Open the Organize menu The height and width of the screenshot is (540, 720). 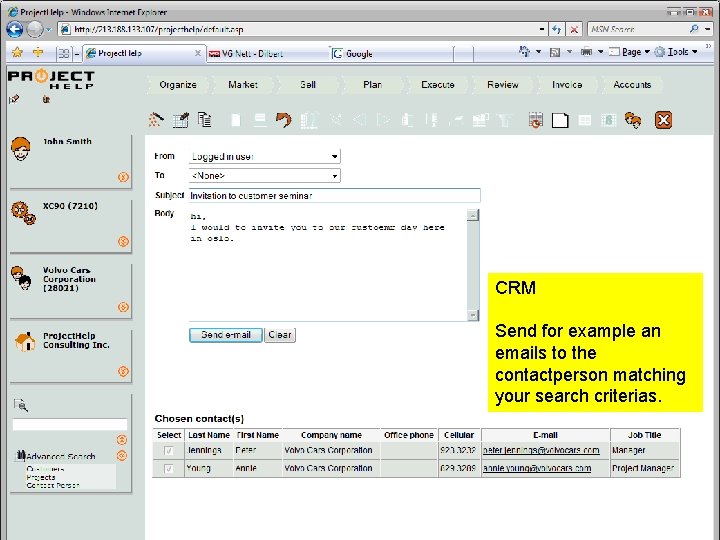point(178,85)
